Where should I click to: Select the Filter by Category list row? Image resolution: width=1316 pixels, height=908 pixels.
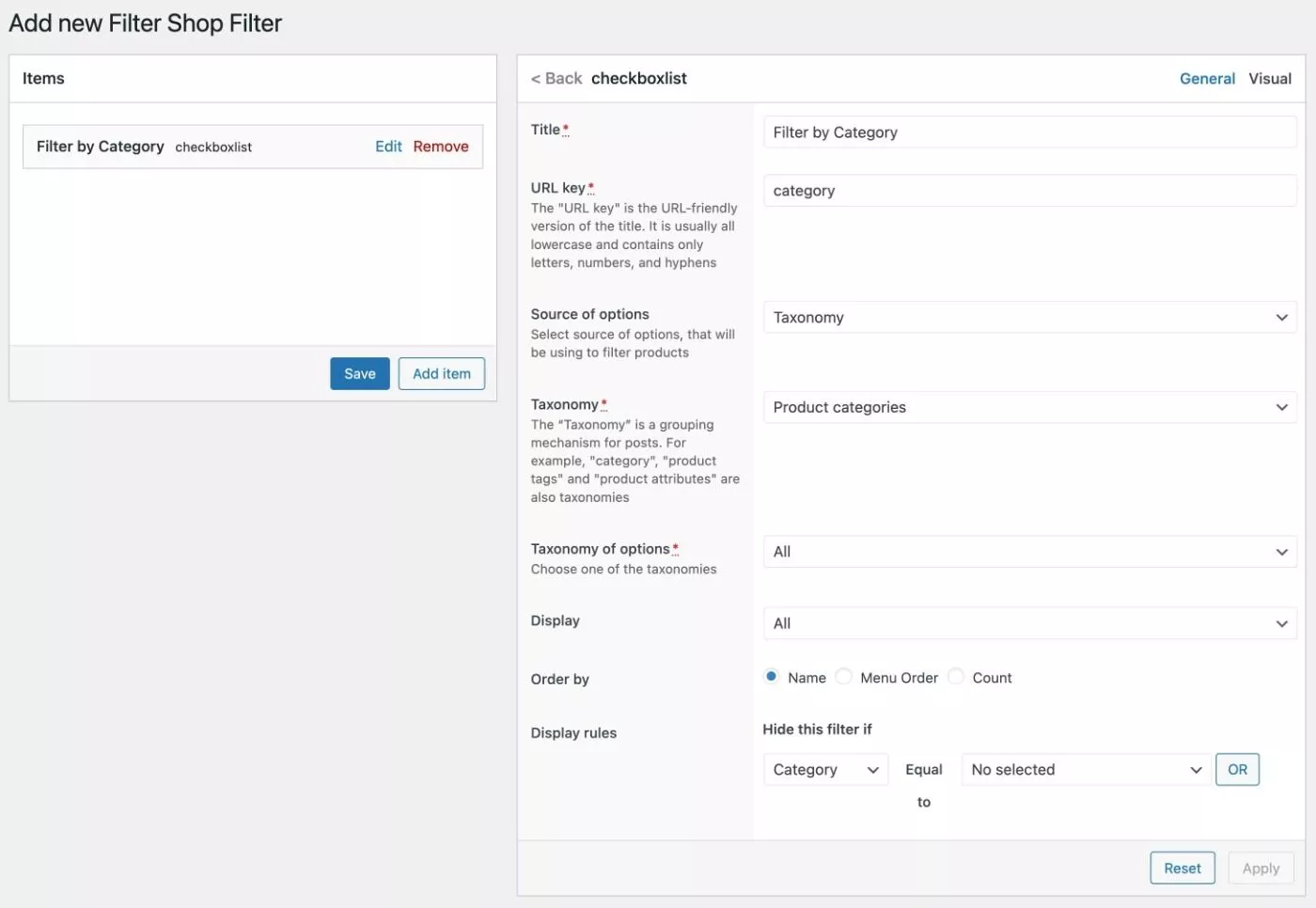pos(253,147)
